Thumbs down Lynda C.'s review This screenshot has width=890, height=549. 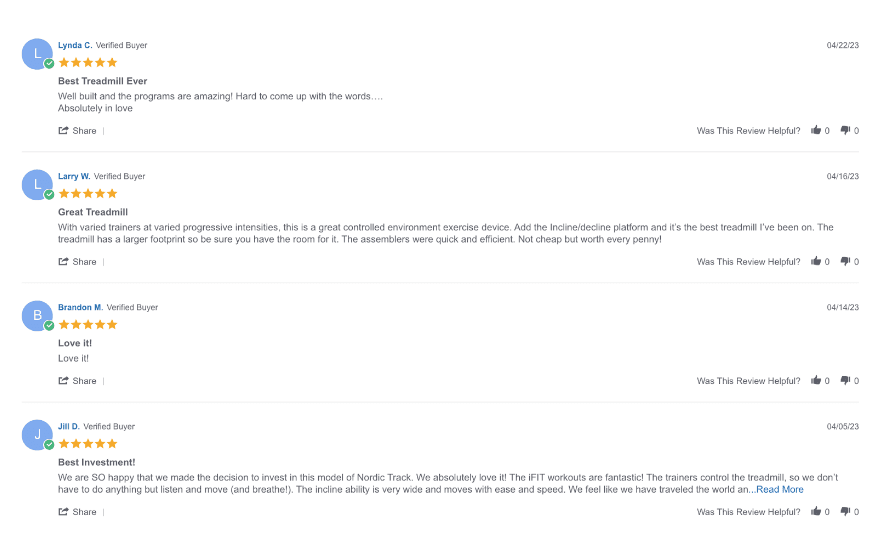tap(845, 130)
